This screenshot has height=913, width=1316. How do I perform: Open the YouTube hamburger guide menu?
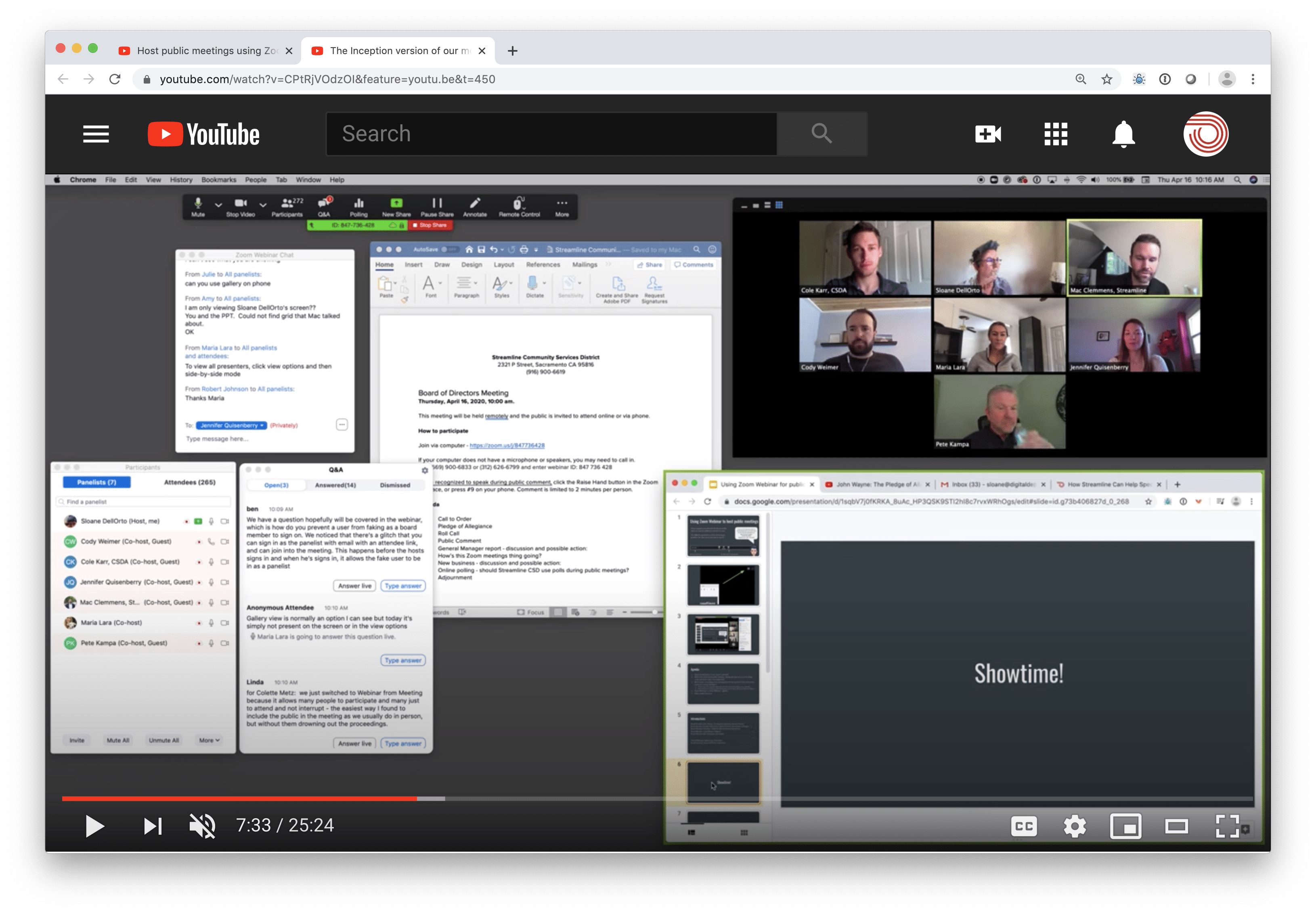96,134
